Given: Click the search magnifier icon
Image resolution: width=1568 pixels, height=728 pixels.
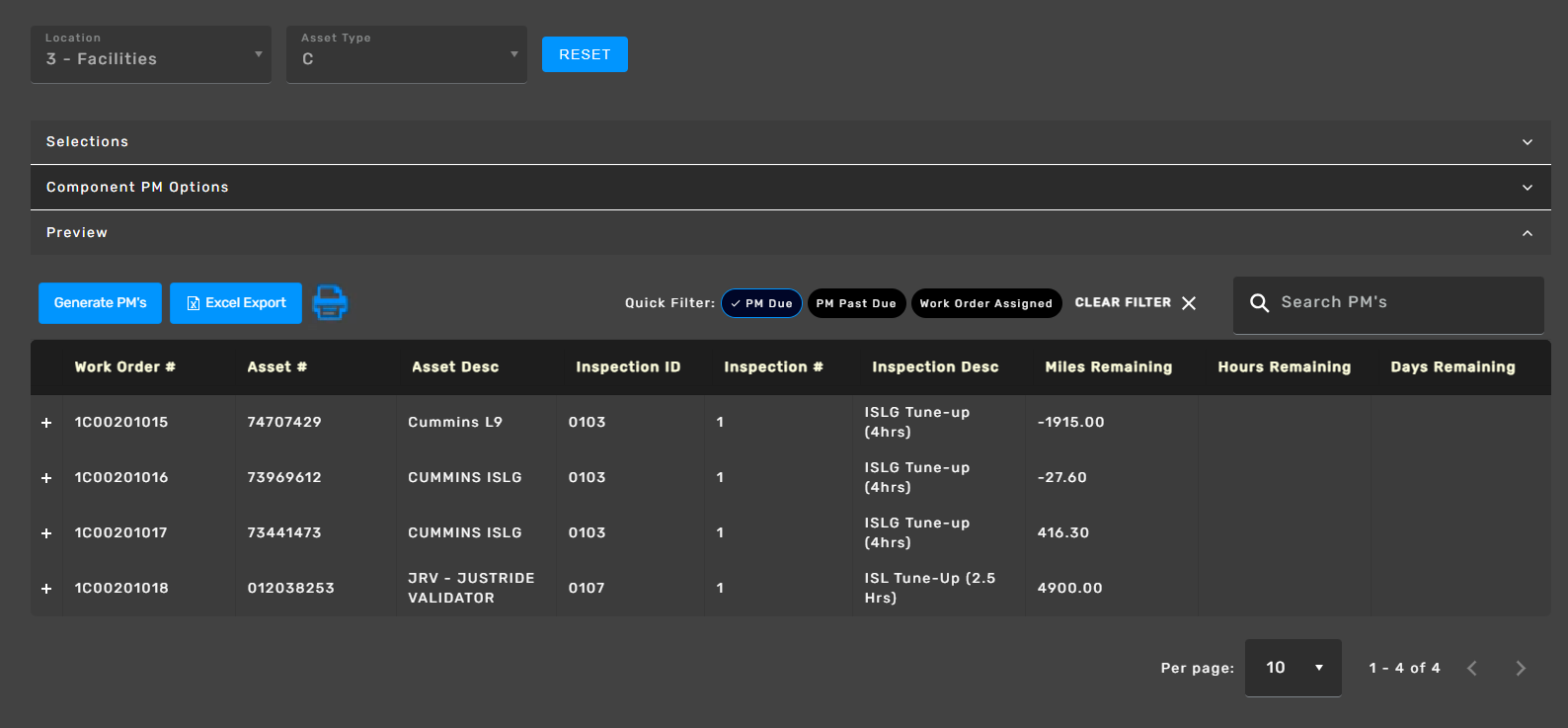Looking at the screenshot, I should (1259, 303).
